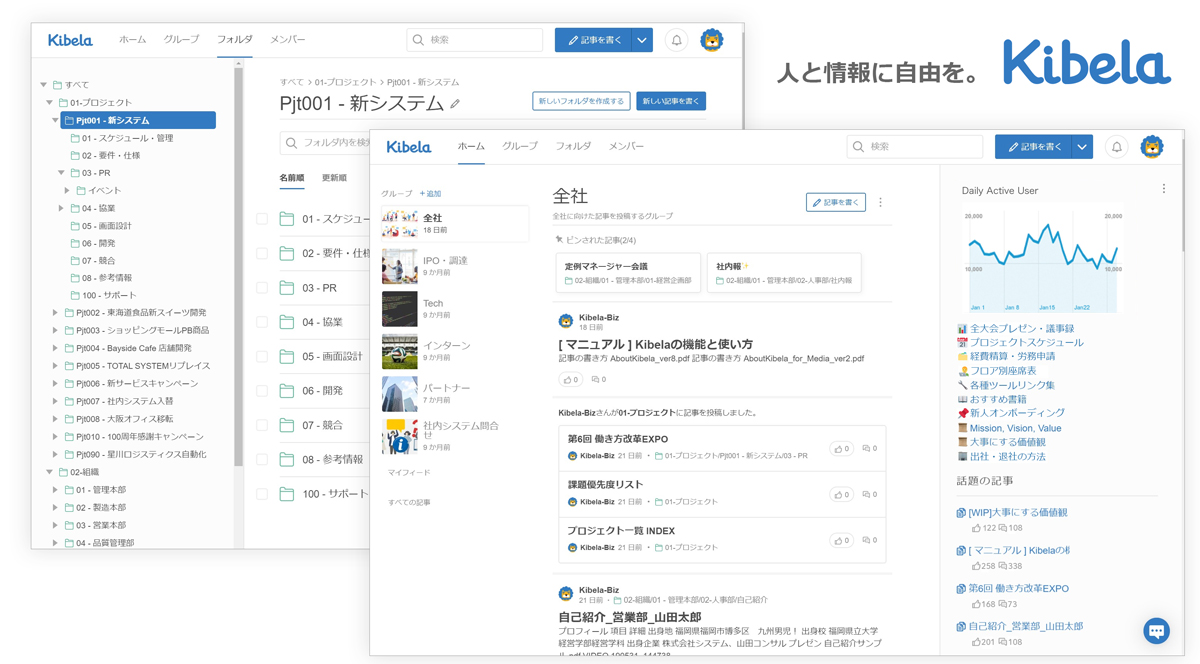The image size is (1200, 664).
Task: Expand the Pjt002 - 東海道食品新スイーツ開発 node
Action: pos(56,313)
